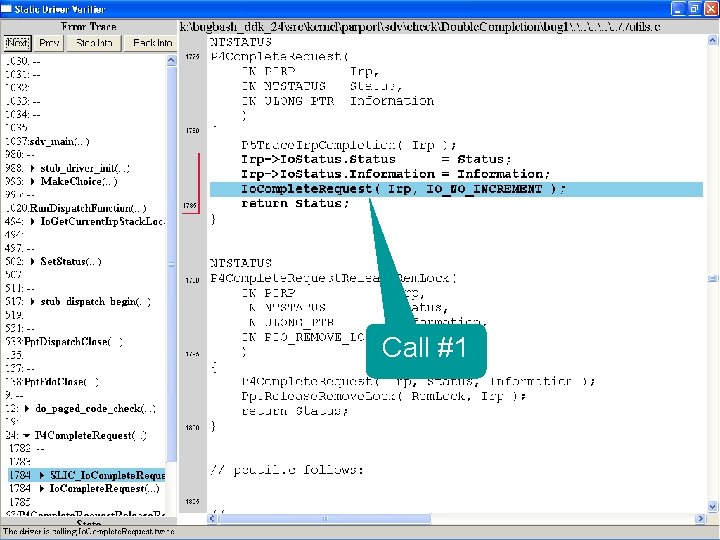Click the Static Driver Verifier title bar icon
Image resolution: width=720 pixels, height=540 pixels.
6,9
